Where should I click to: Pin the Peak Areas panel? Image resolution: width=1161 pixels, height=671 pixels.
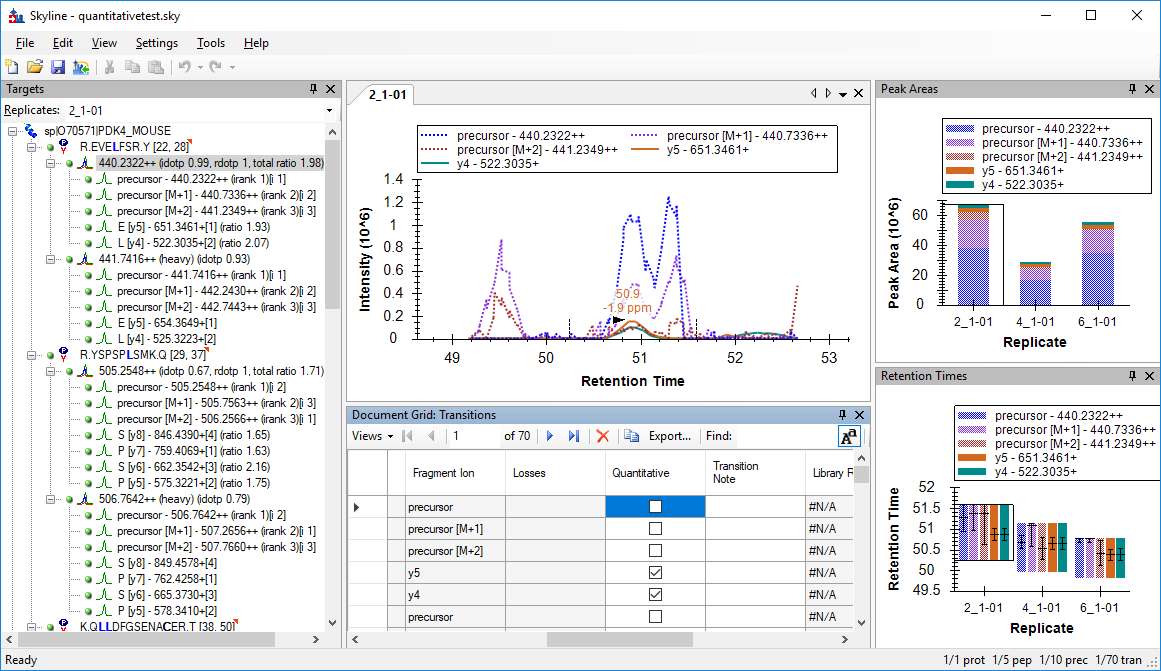pos(1132,89)
